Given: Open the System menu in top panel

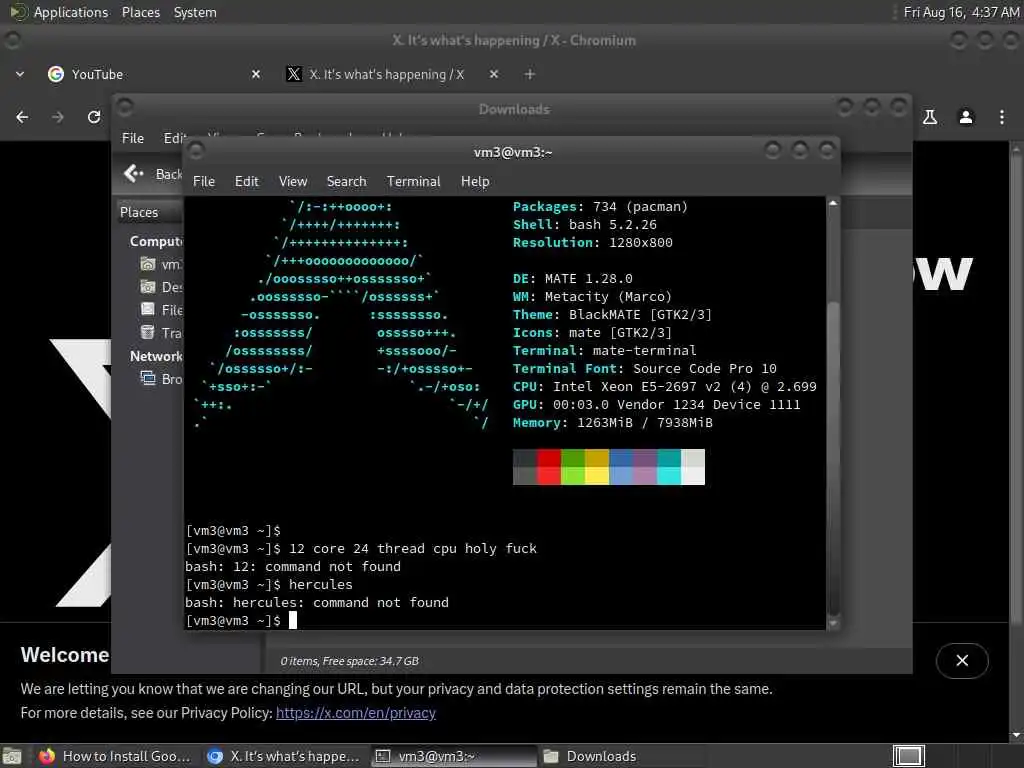Looking at the screenshot, I should [x=195, y=12].
